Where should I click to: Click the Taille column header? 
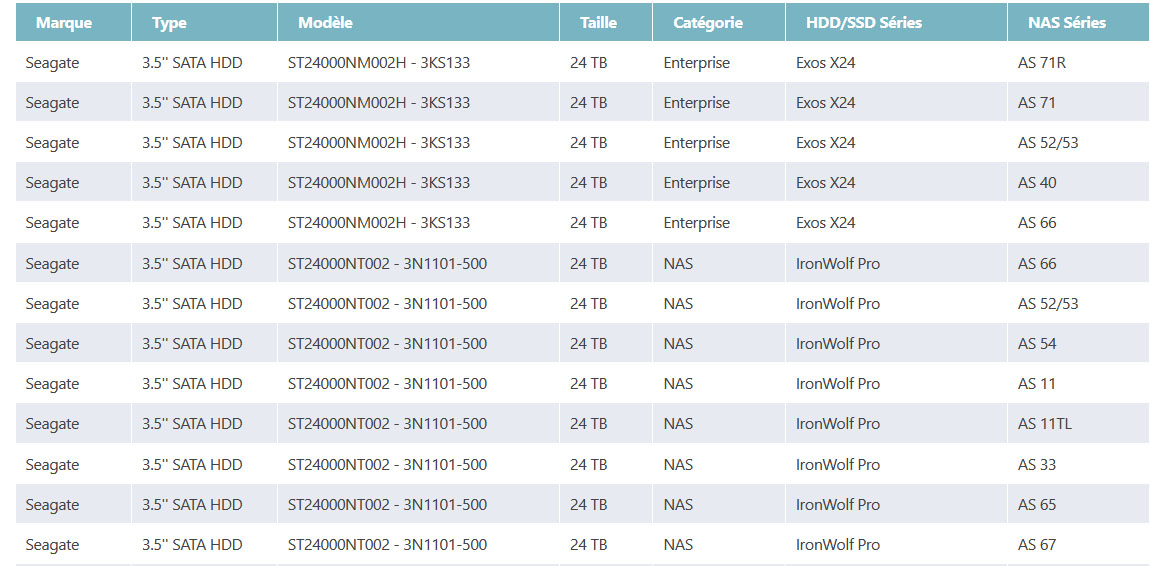pyautogui.click(x=598, y=22)
